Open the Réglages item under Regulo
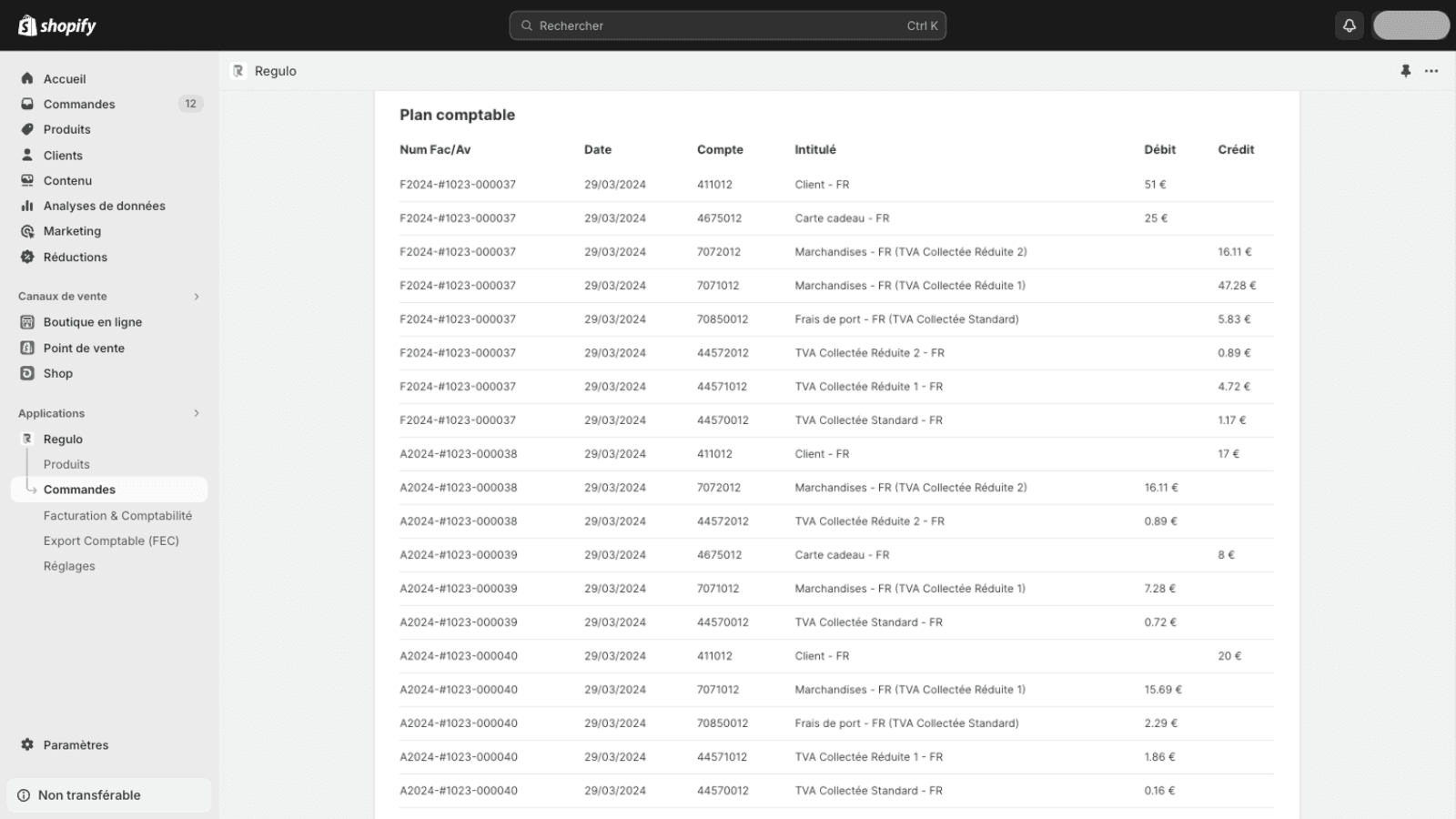The height and width of the screenshot is (819, 1456). (x=69, y=566)
